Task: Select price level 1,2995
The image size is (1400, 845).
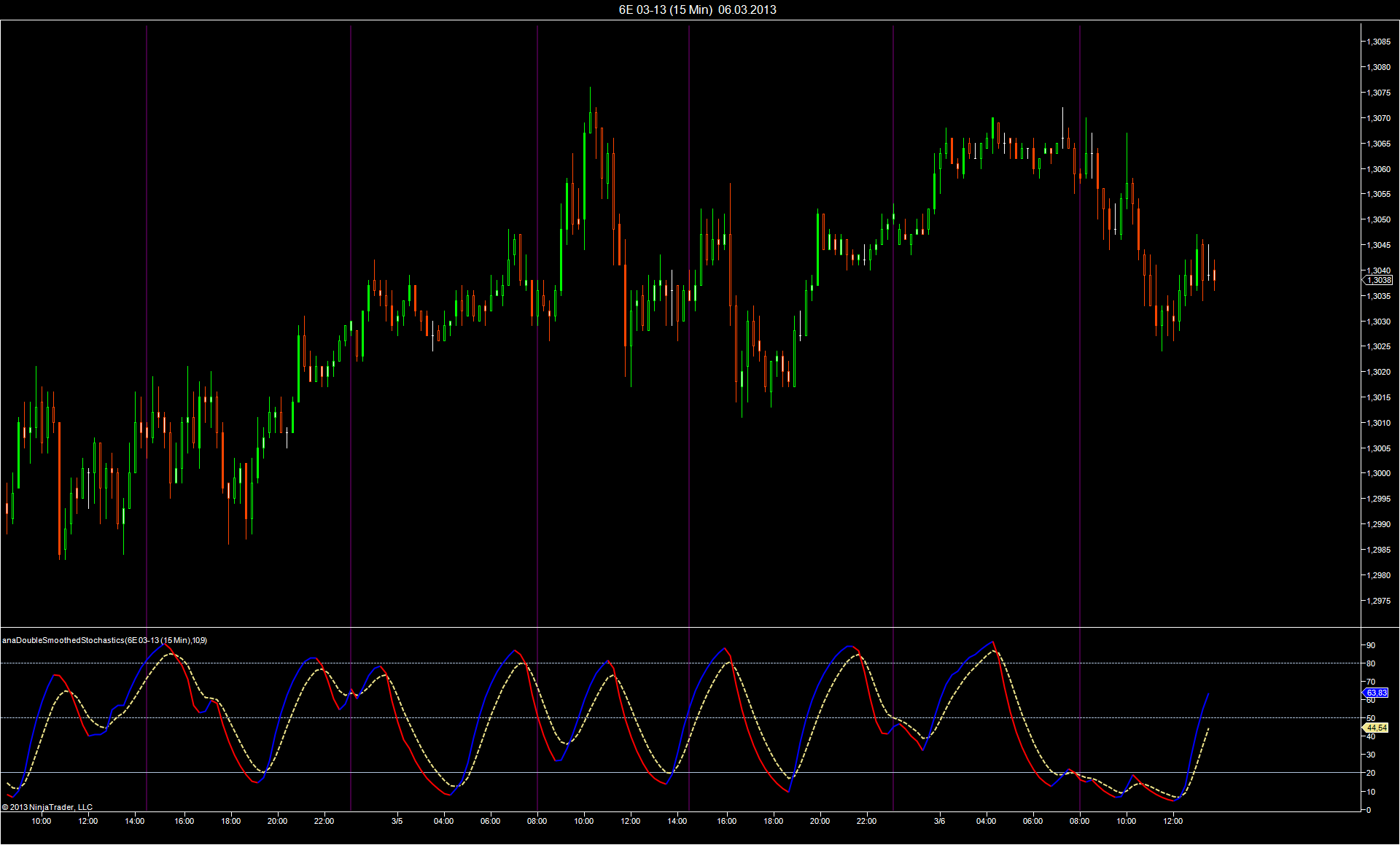Action: [1379, 499]
